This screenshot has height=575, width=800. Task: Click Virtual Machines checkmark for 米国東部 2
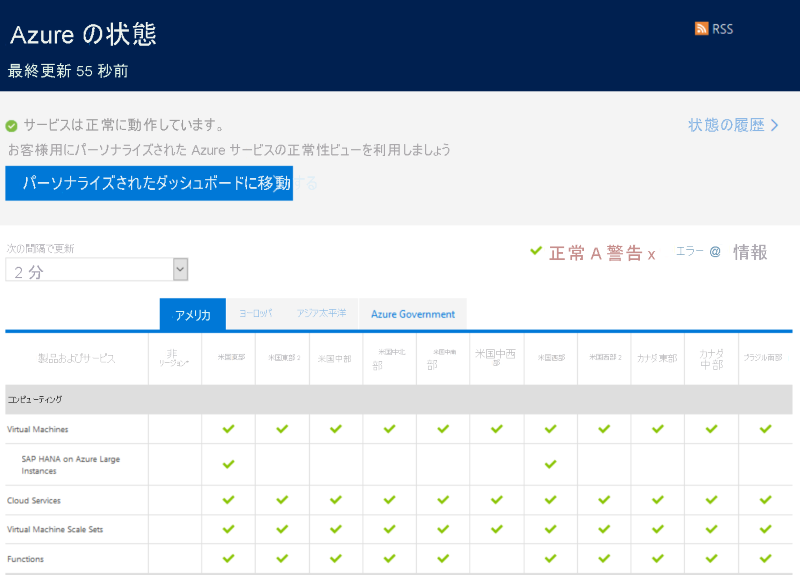(282, 429)
